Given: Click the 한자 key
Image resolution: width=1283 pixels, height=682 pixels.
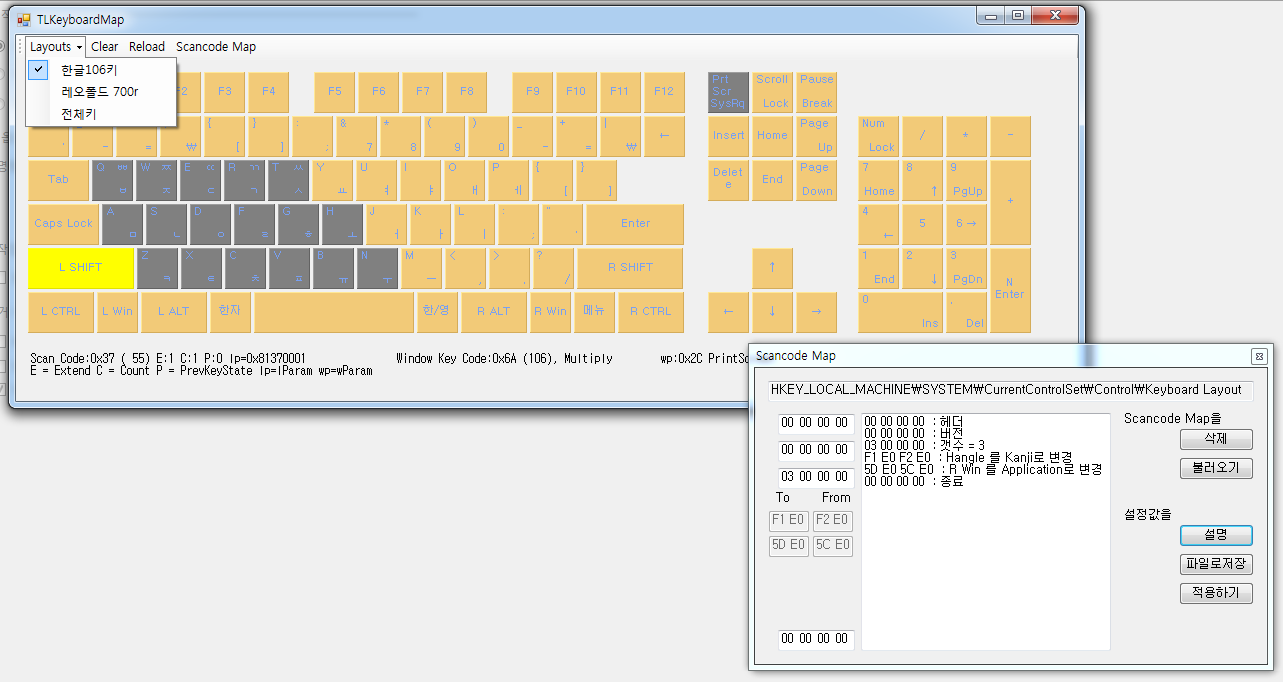Looking at the screenshot, I should coord(230,312).
